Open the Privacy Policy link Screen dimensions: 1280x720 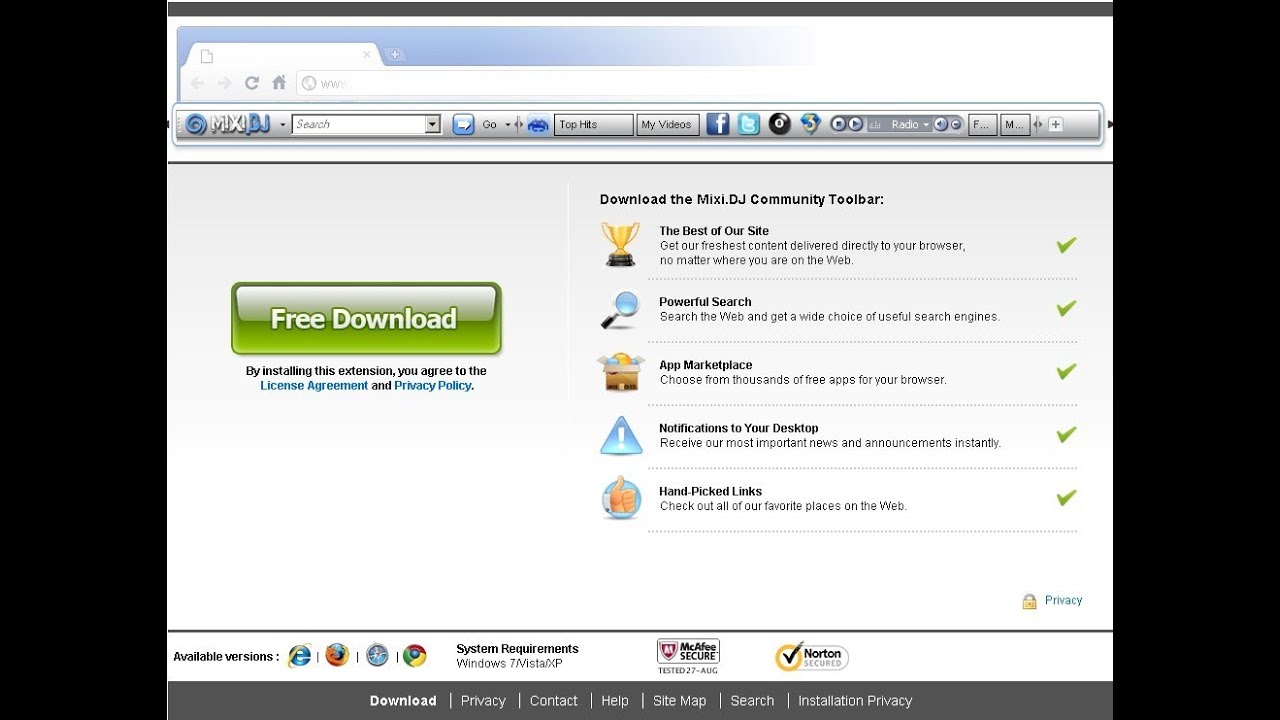432,386
